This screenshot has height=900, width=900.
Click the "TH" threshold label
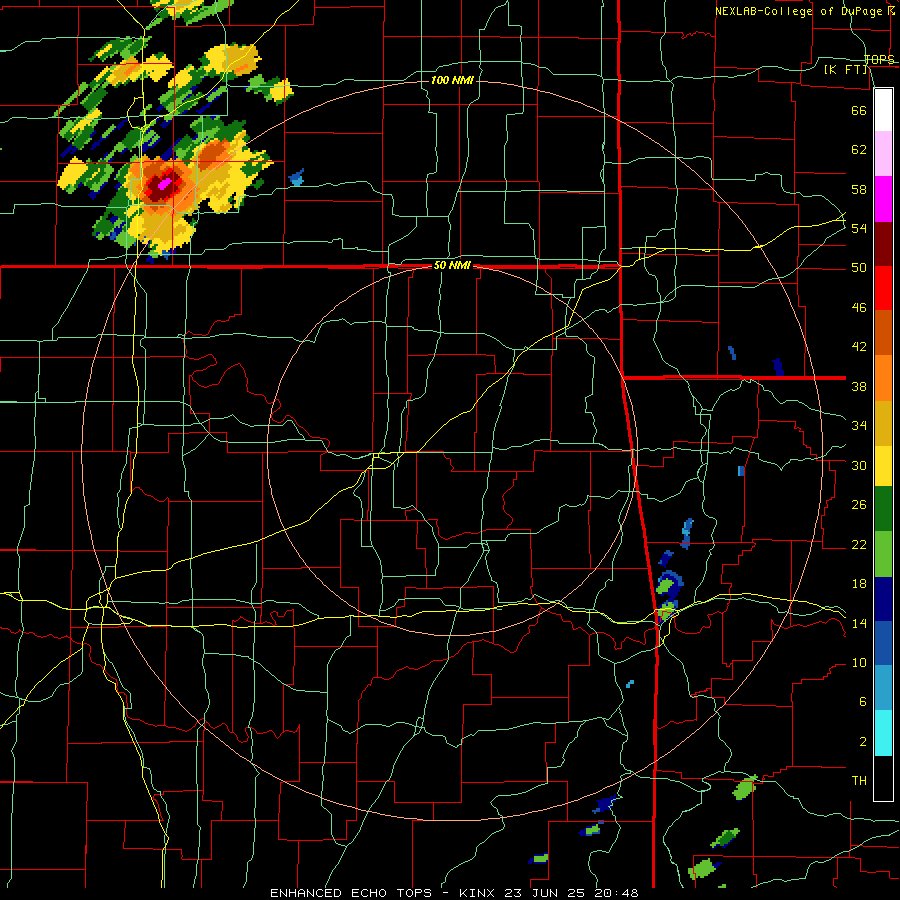(859, 781)
